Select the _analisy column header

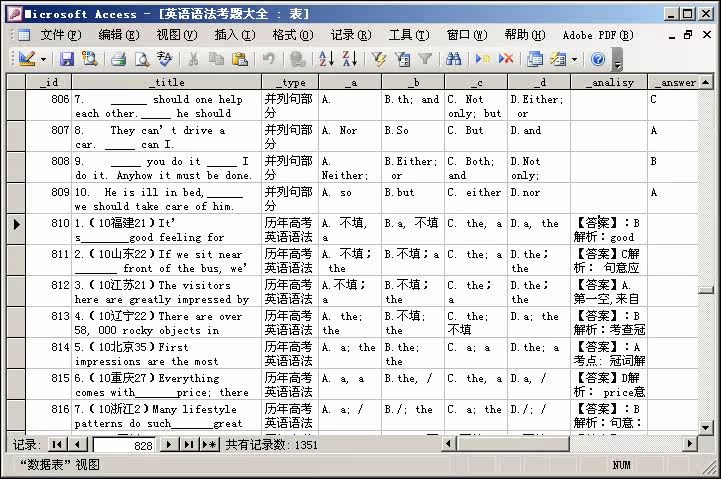(x=609, y=82)
